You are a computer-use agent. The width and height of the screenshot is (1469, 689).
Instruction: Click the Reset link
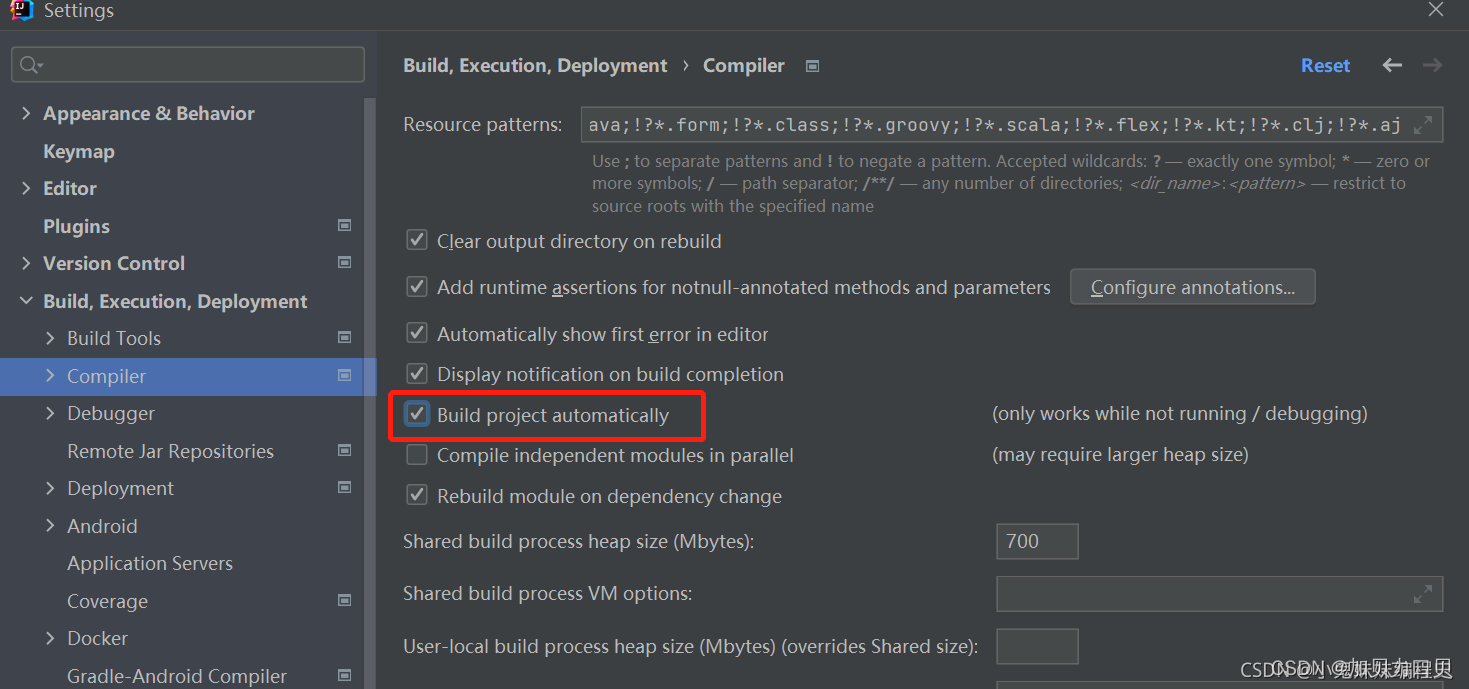(x=1325, y=65)
